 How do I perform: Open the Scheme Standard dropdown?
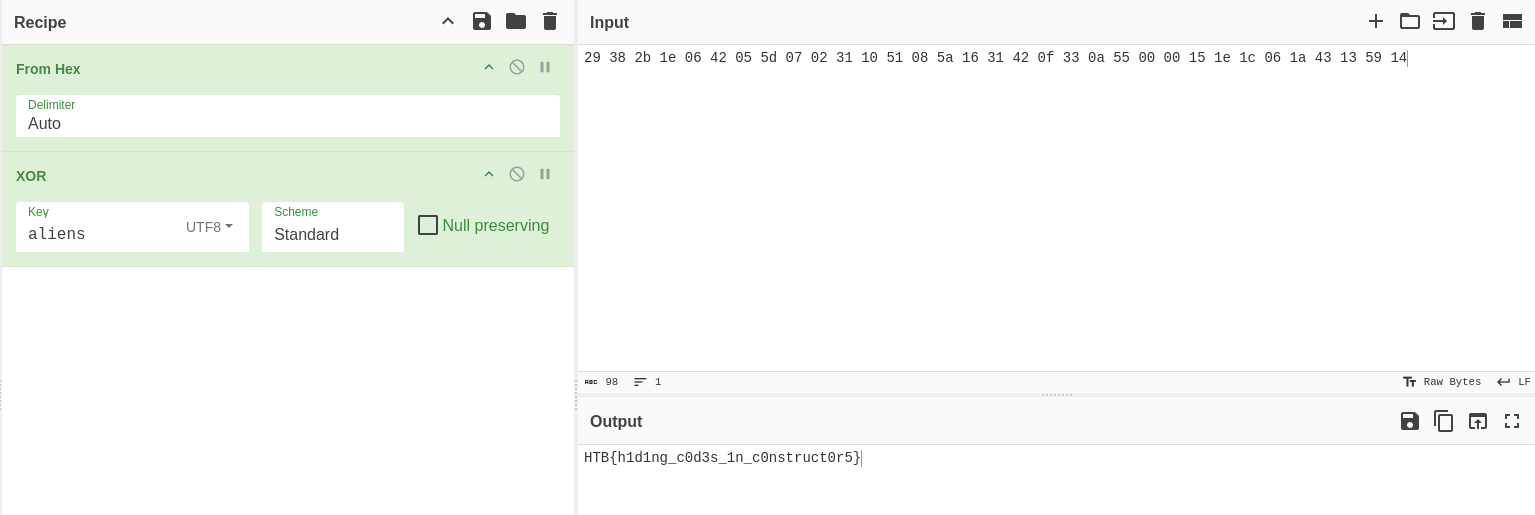point(333,227)
